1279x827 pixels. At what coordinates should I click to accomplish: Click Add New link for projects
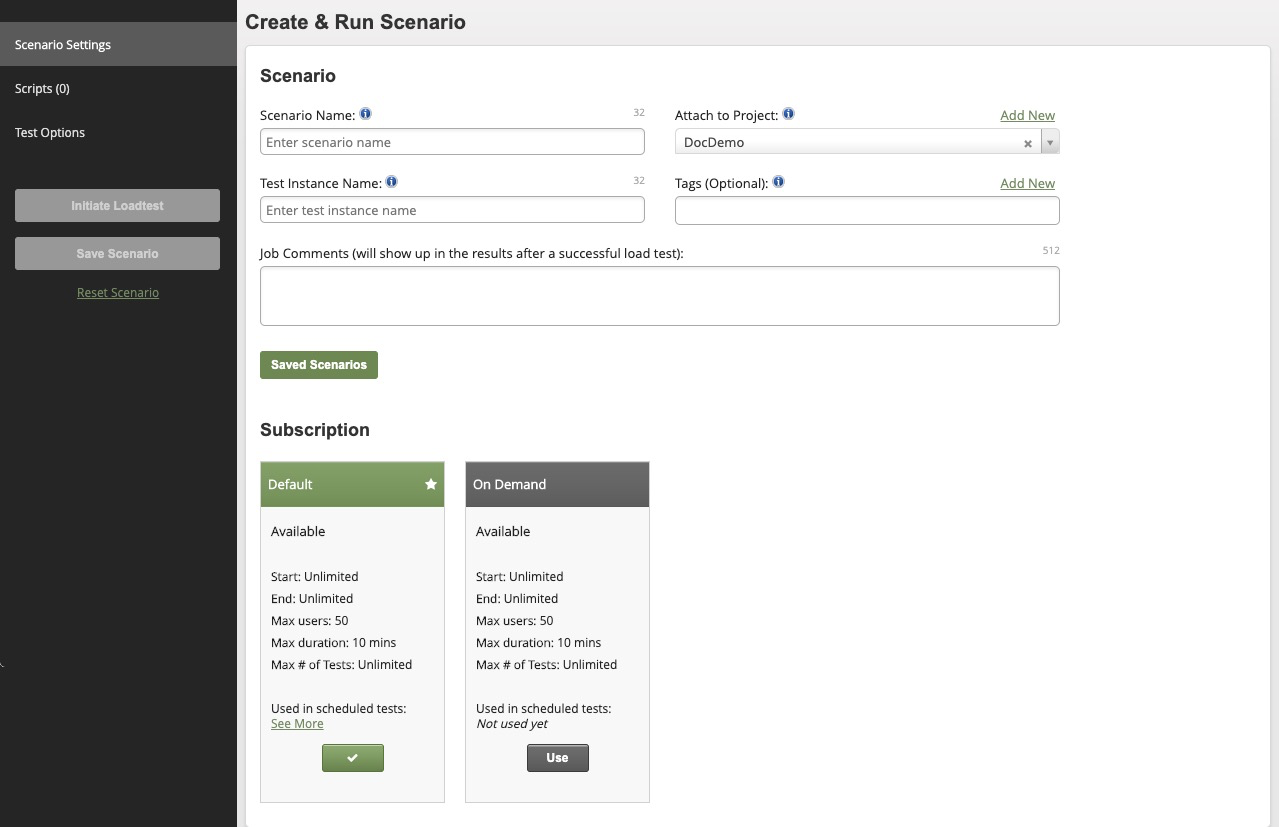[x=1027, y=115]
